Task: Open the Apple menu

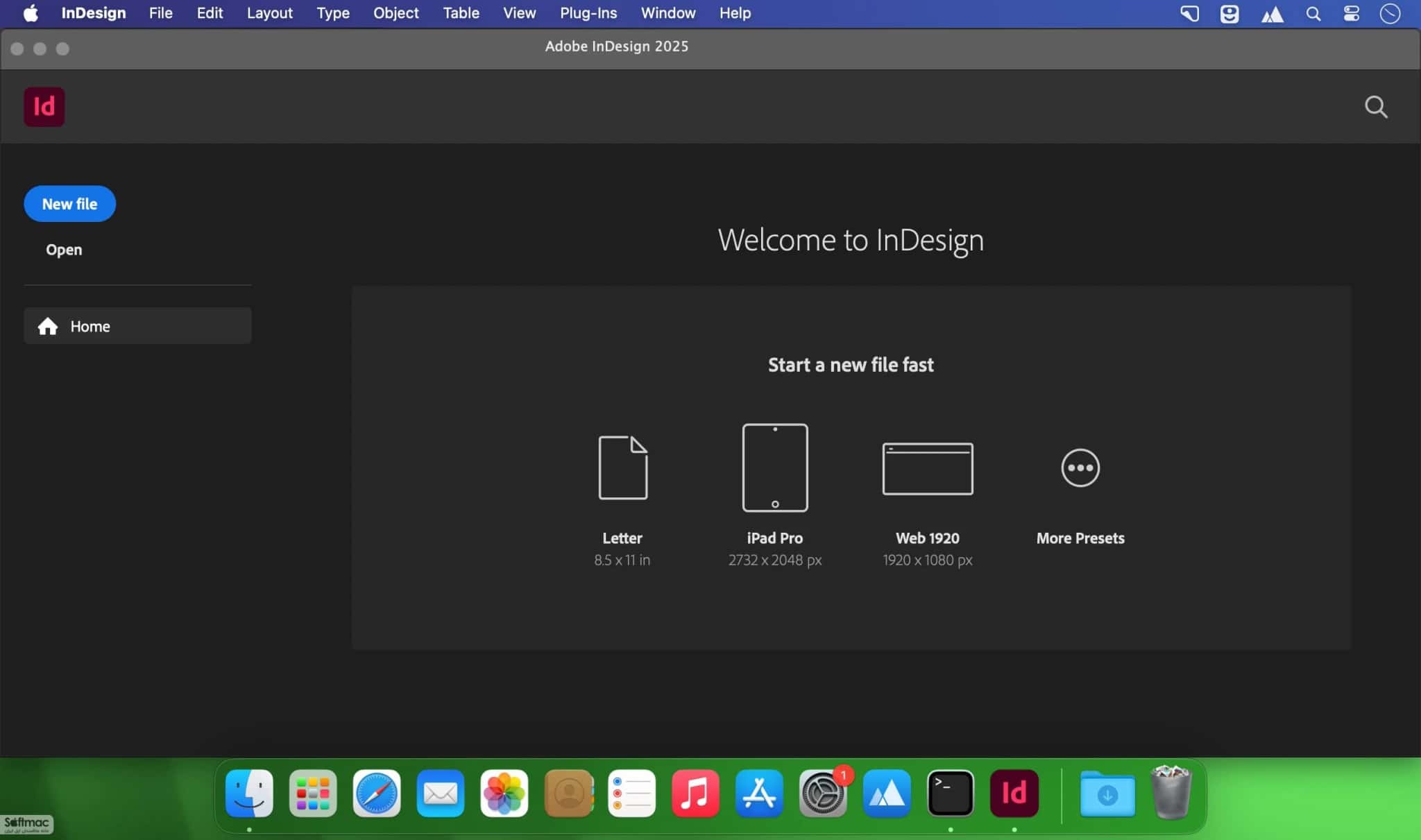Action: click(31, 13)
